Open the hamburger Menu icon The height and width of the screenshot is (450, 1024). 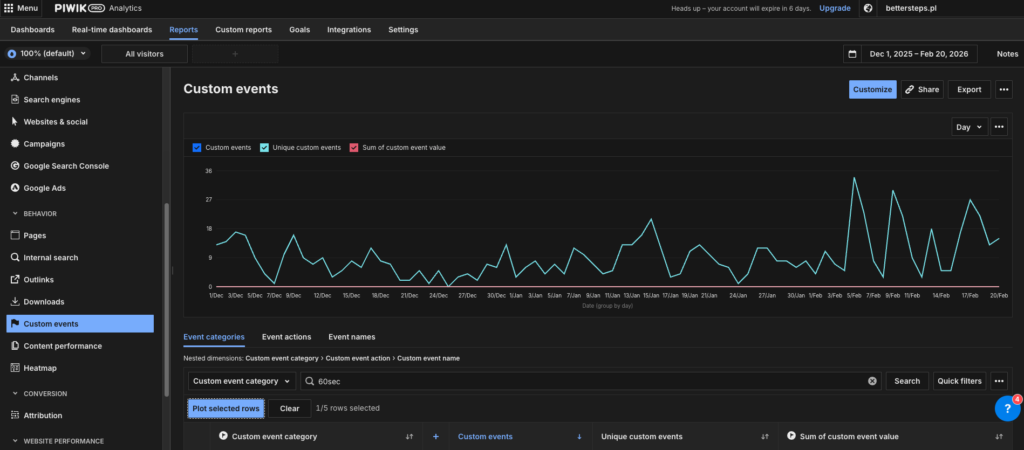click(x=10, y=8)
